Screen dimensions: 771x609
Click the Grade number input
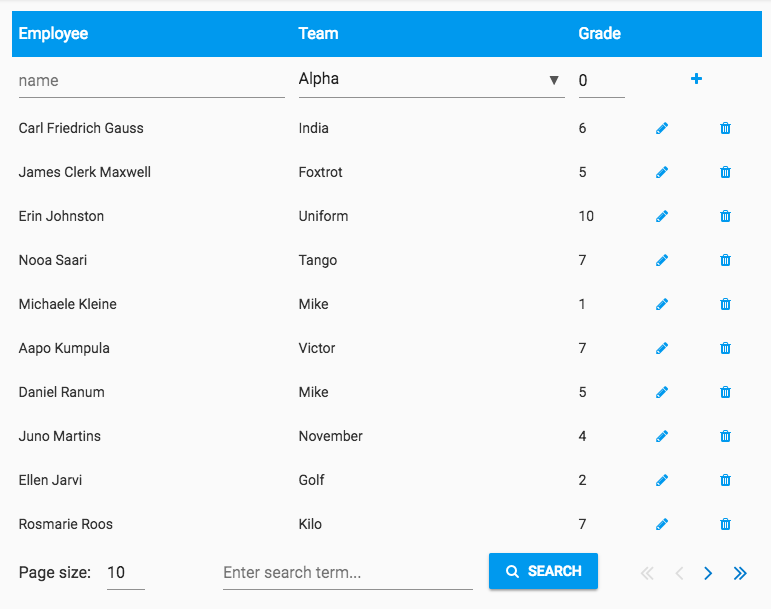601,80
